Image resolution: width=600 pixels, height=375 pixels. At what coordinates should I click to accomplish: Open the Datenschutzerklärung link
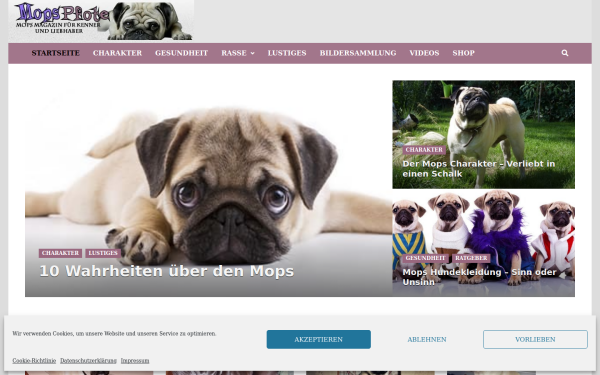pyautogui.click(x=88, y=360)
